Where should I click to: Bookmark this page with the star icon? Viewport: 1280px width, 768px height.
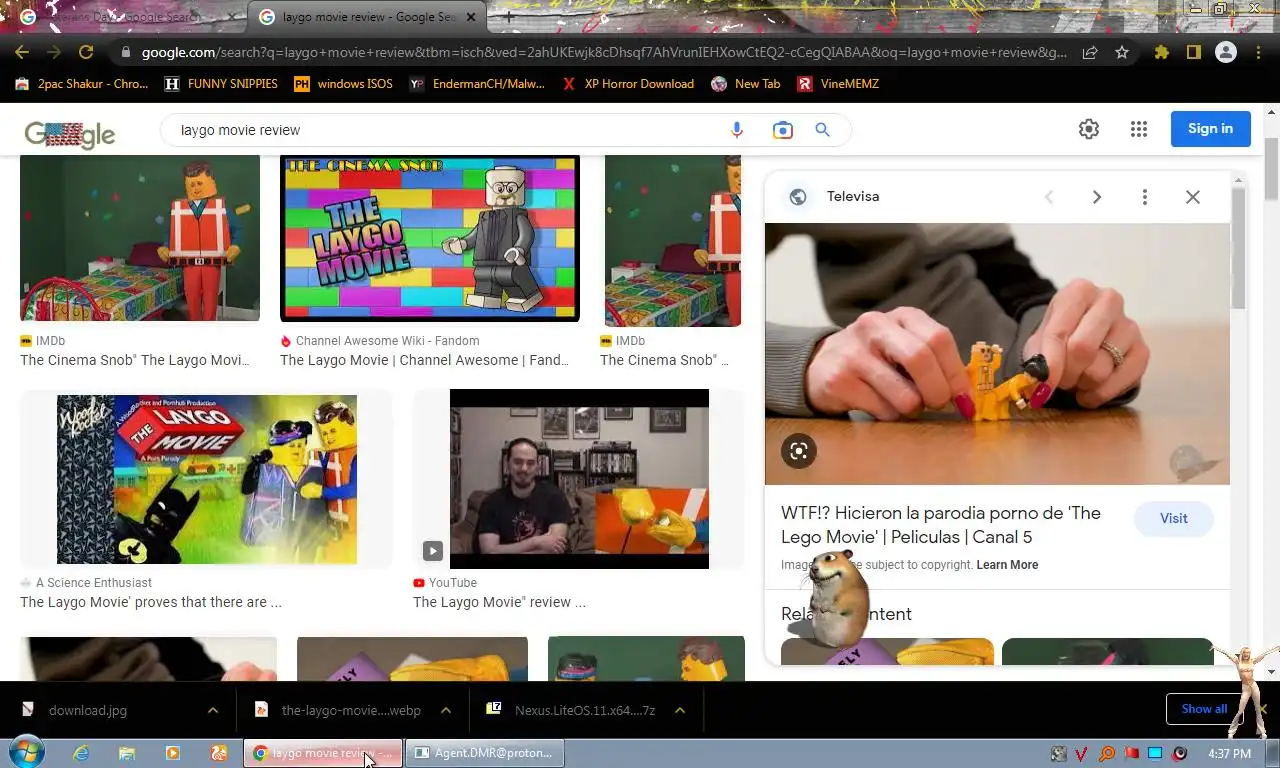(x=1122, y=52)
